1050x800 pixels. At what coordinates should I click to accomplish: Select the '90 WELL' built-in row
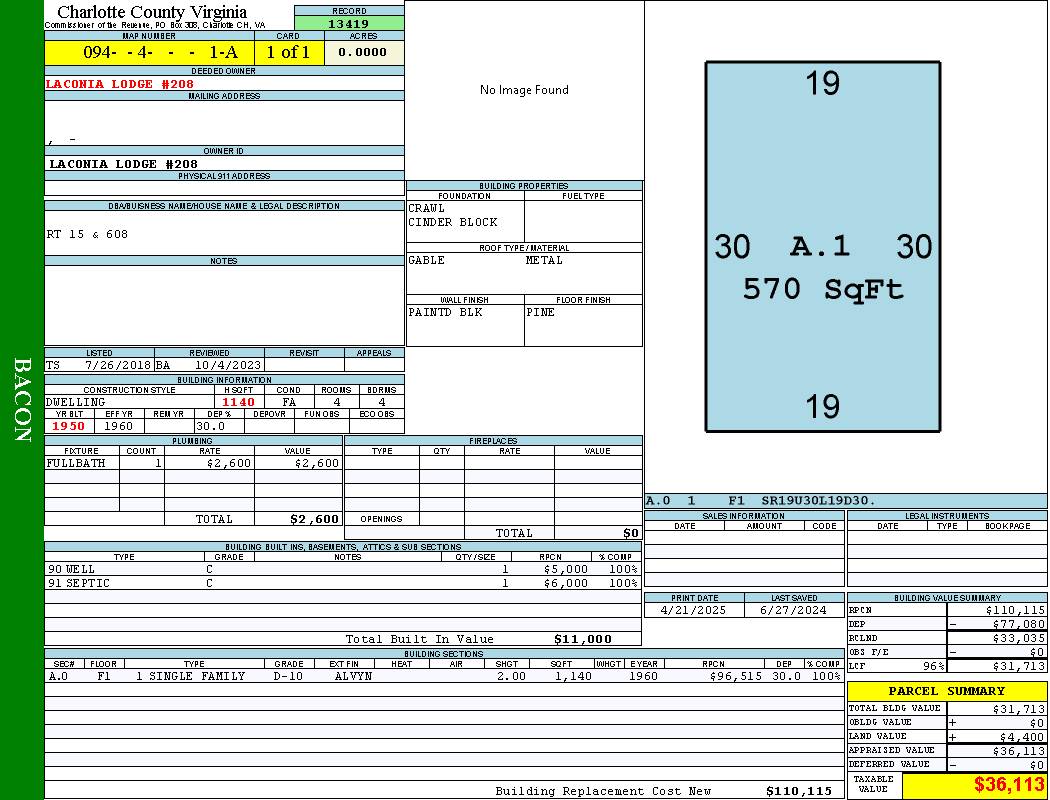click(340, 569)
